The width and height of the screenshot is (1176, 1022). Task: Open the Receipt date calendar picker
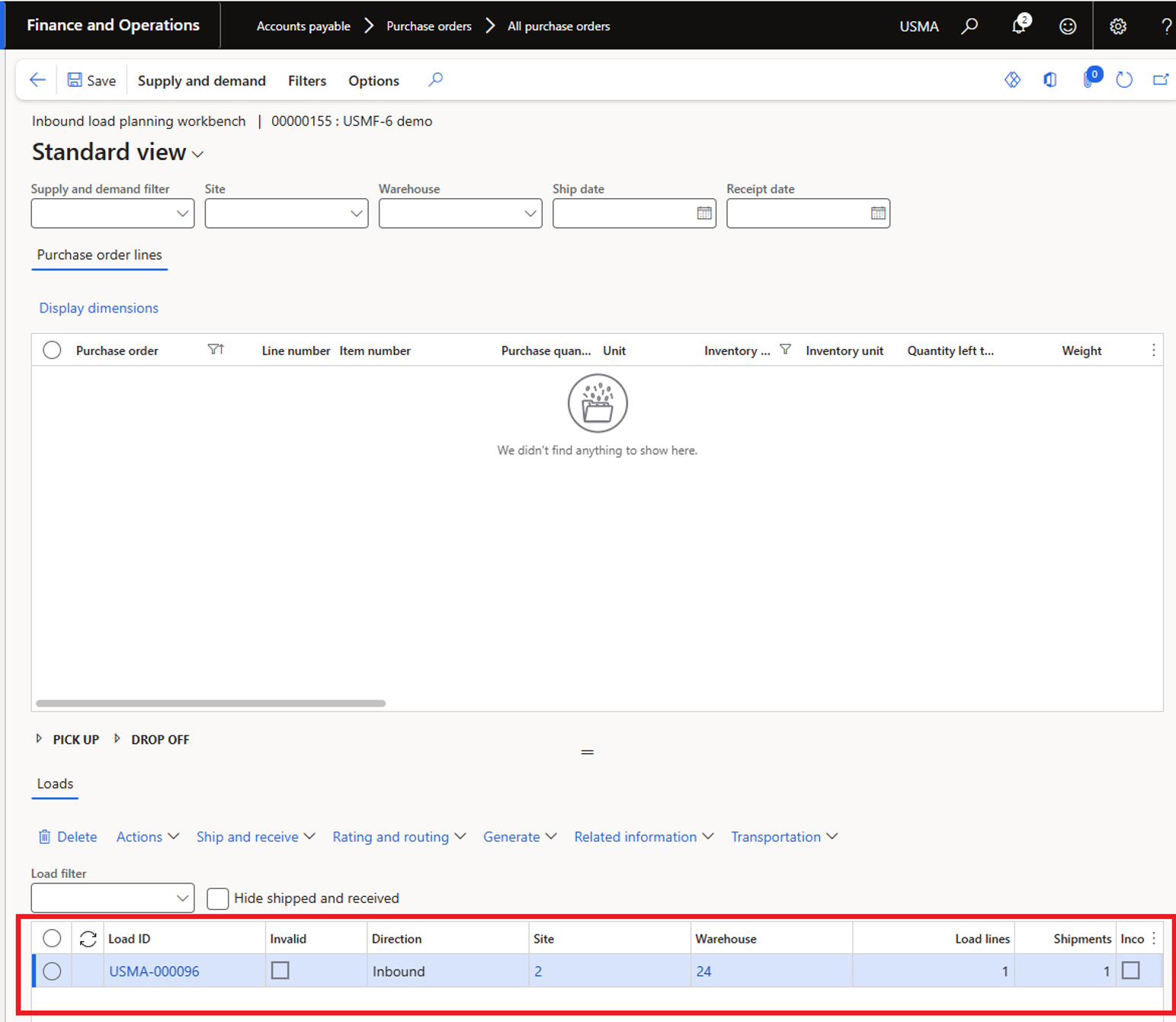[x=878, y=213]
